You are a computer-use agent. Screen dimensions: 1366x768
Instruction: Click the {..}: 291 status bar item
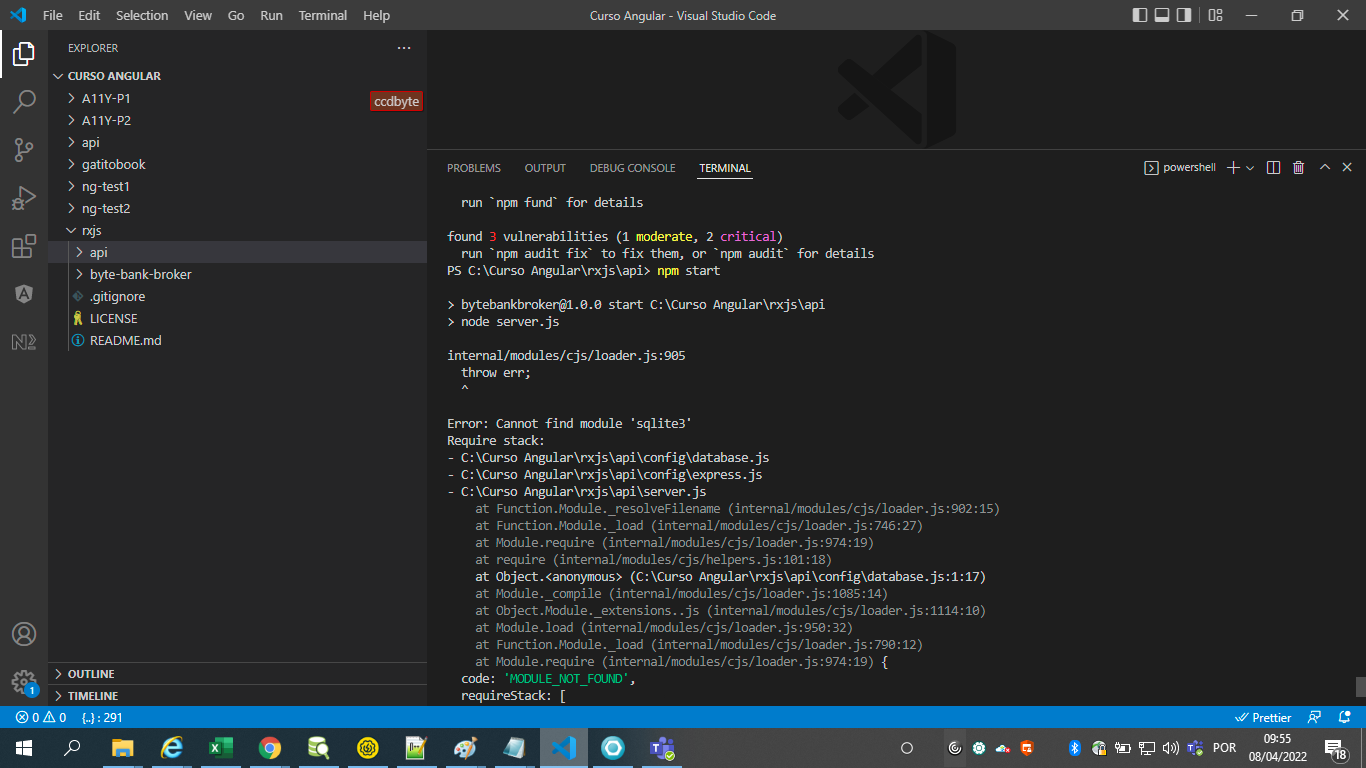click(102, 717)
